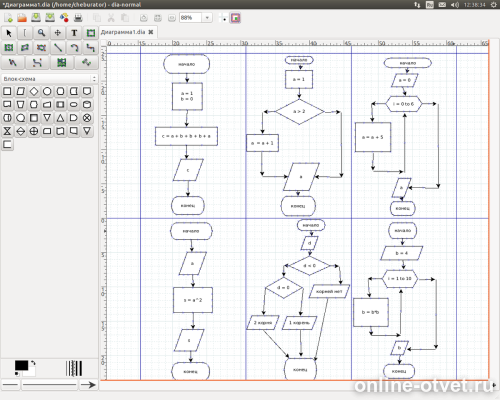This screenshot has height=400, width=500.
Task: Select the Line drawing tool
Action: [58, 48]
